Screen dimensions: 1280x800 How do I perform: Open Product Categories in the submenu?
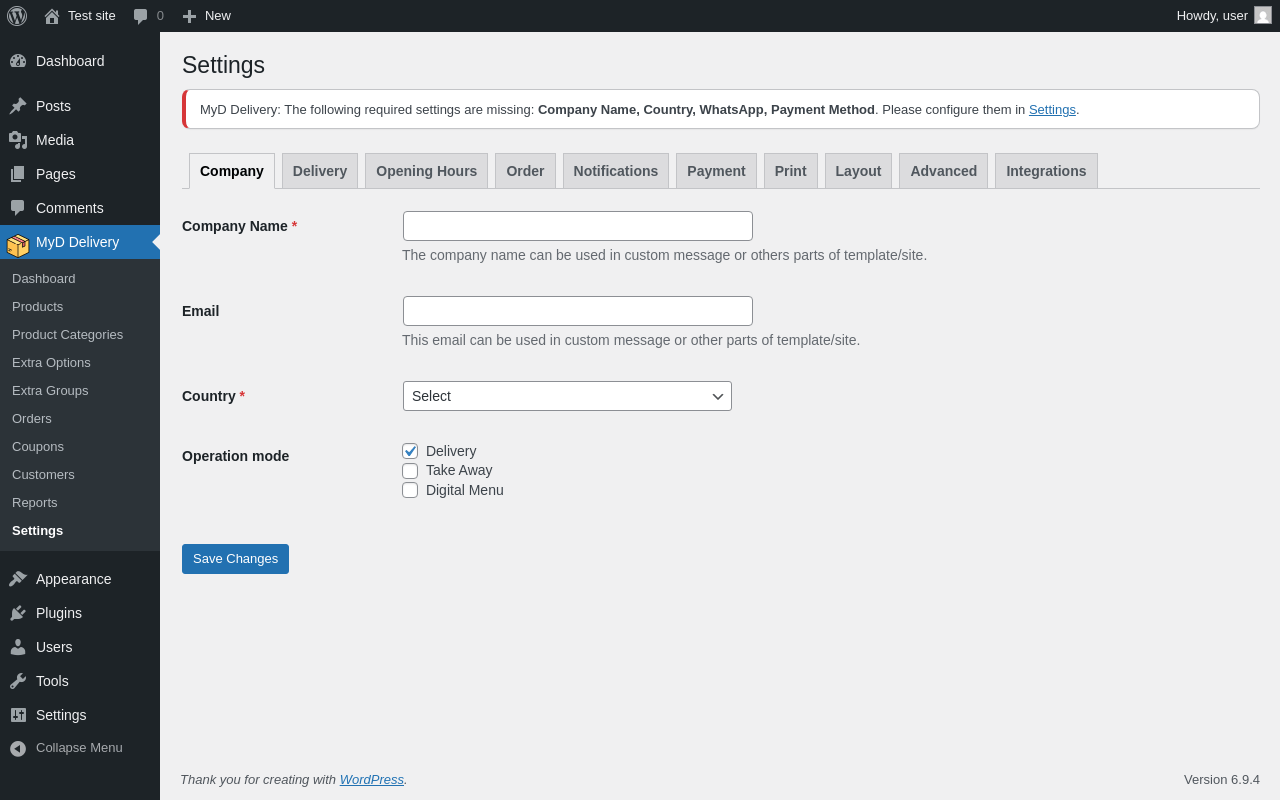coord(67,335)
